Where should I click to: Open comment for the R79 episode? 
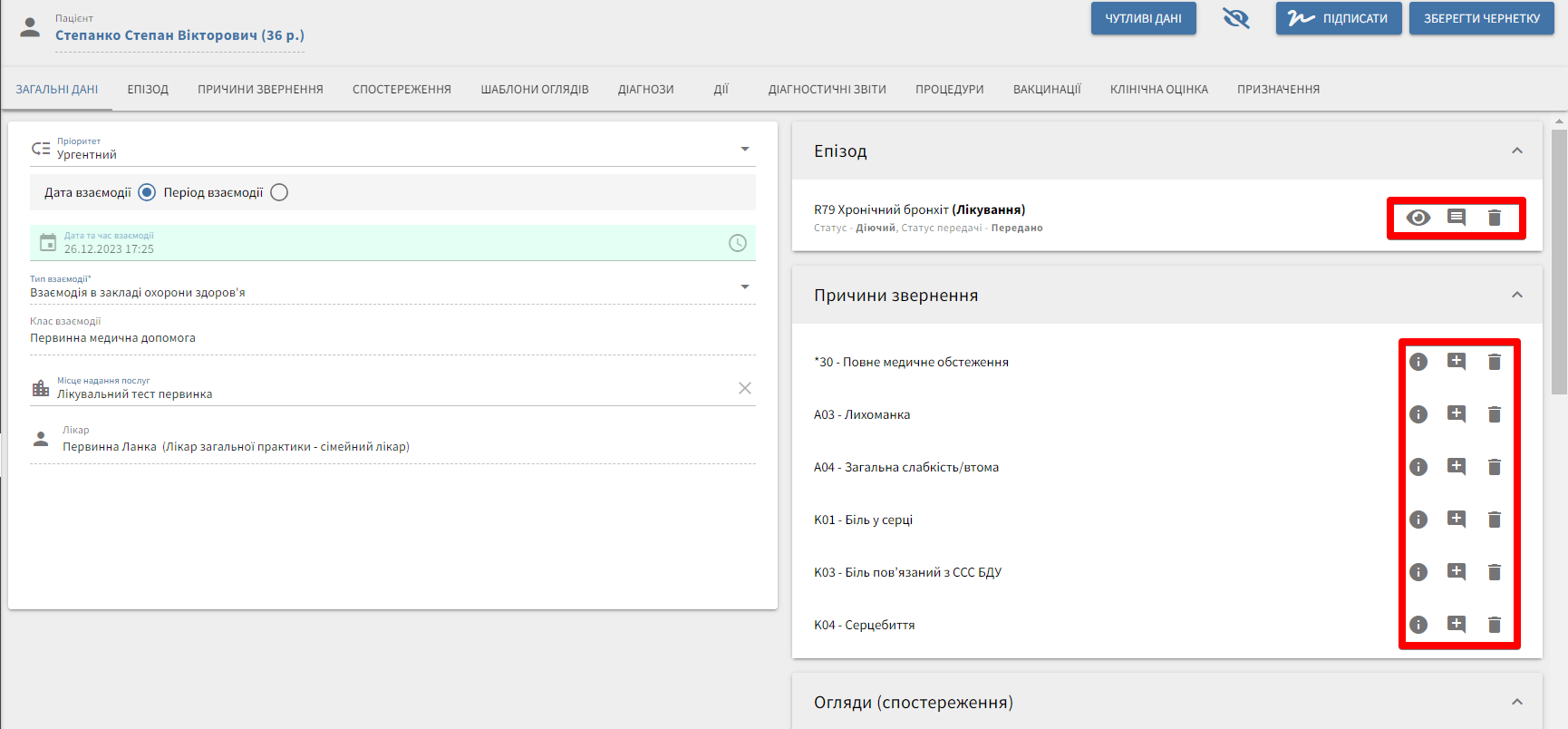(1457, 218)
